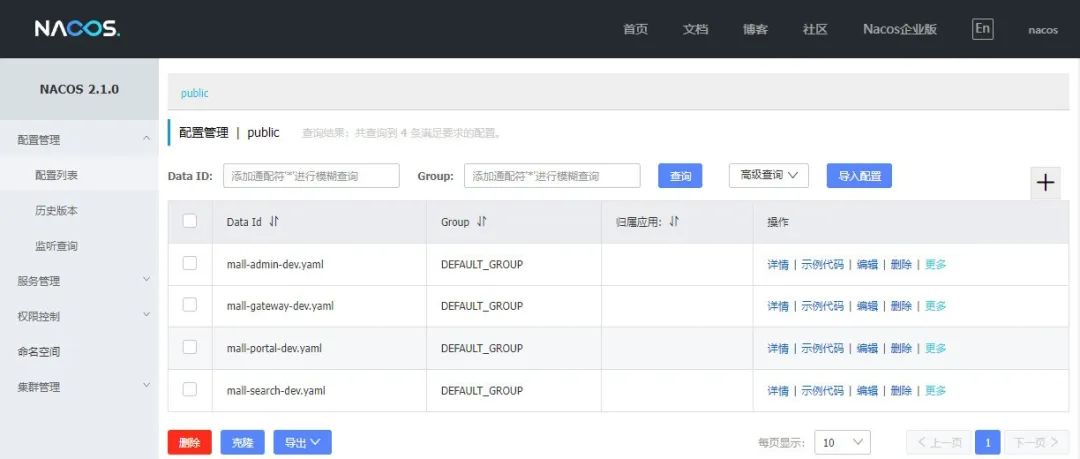Check the mall-portal-dev.yaml row checkbox
The width and height of the screenshot is (1080, 459).
(189, 347)
